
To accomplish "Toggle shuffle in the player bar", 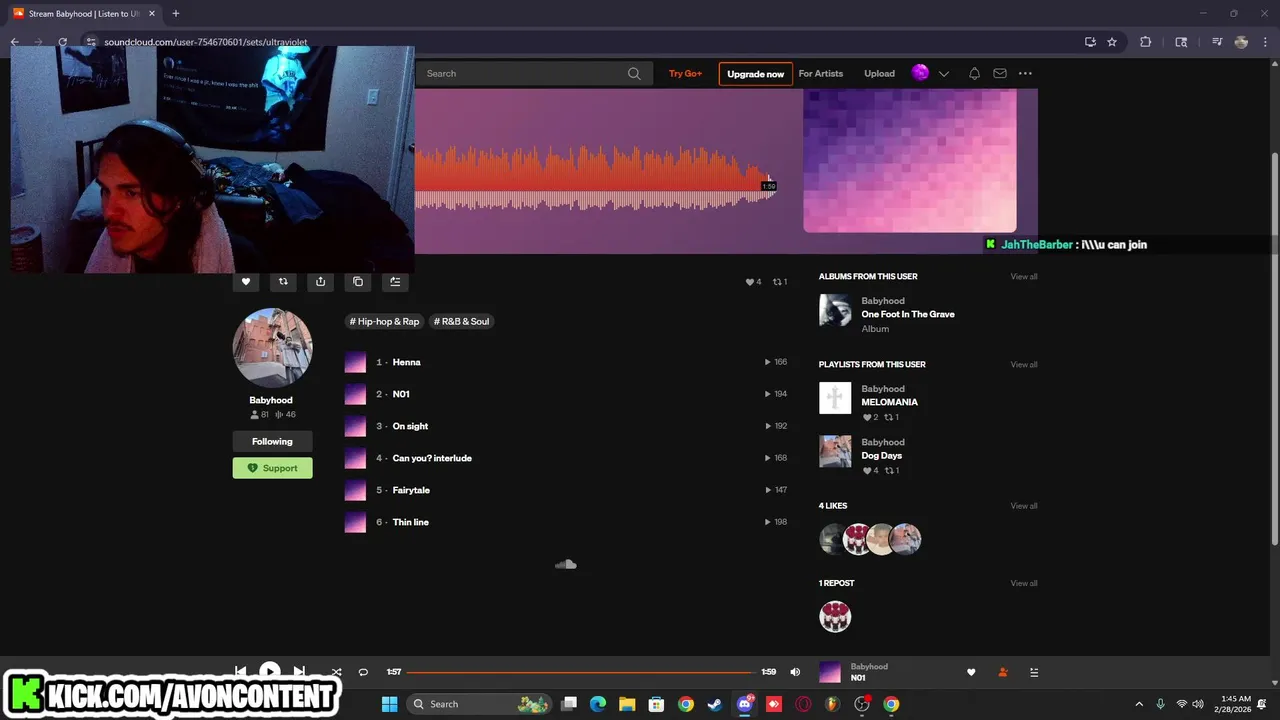I will click(336, 672).
